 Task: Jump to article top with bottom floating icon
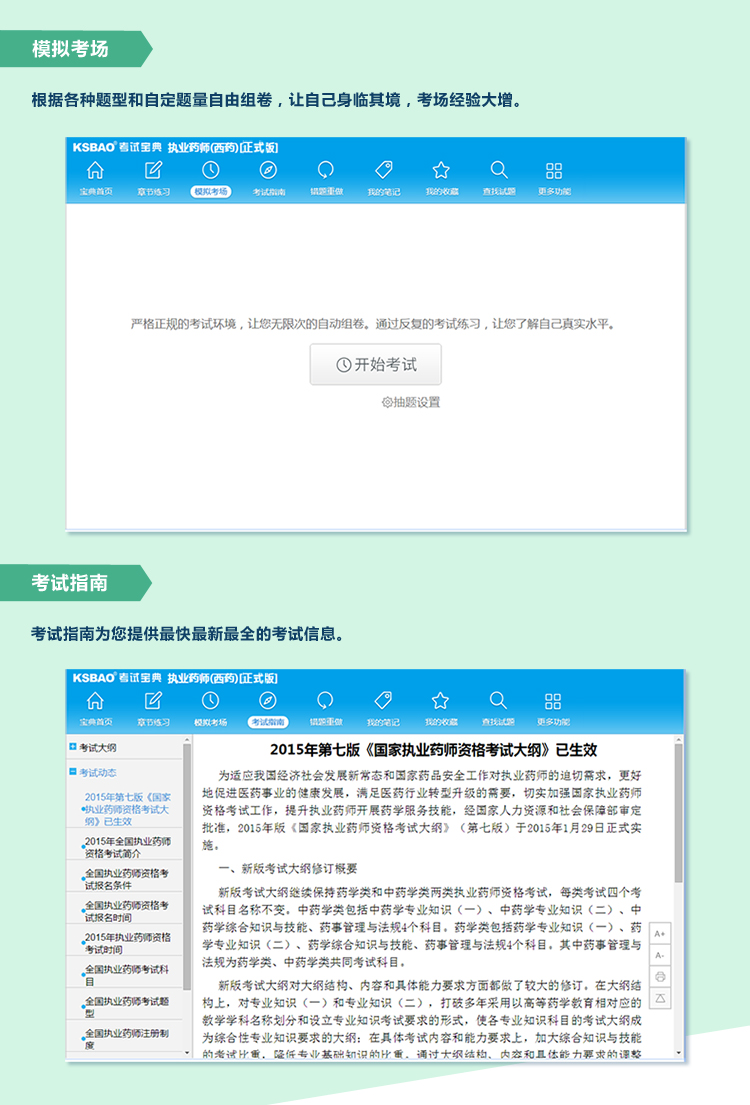[660, 998]
